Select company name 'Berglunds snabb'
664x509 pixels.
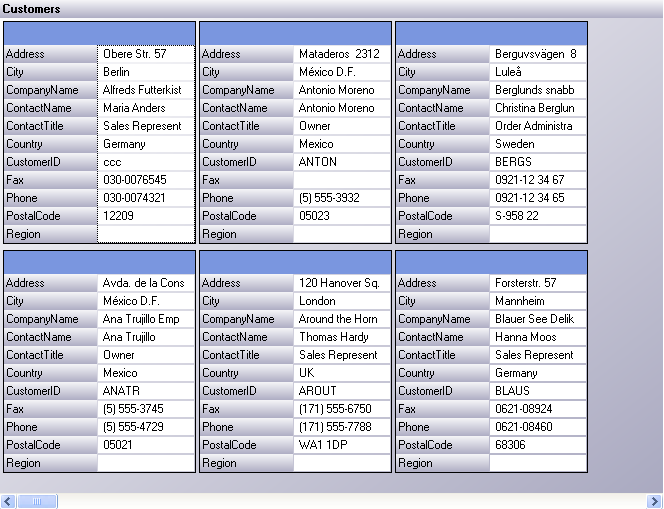538,90
